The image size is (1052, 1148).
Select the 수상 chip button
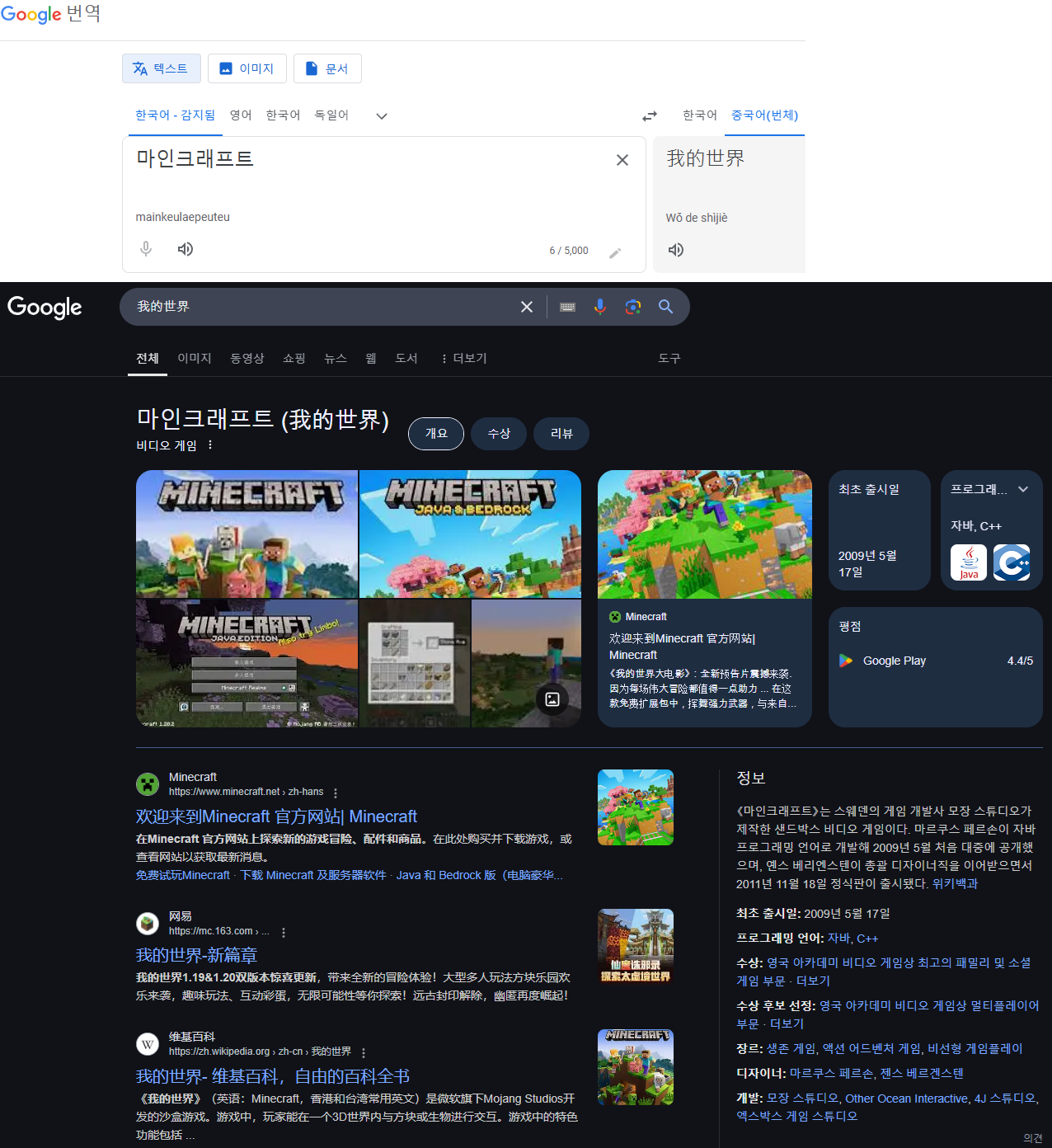499,434
